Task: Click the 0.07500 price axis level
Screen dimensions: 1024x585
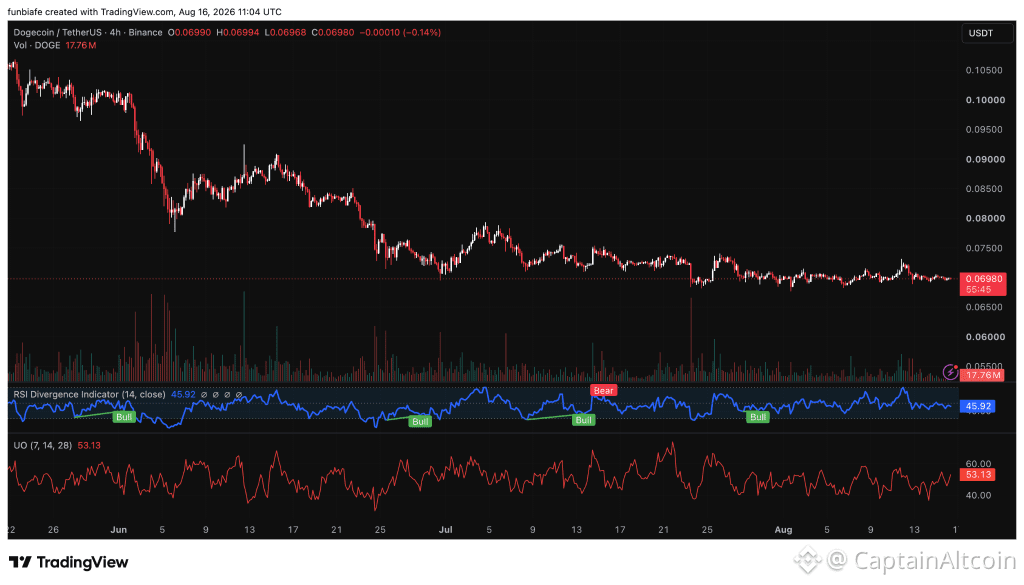Action: (x=984, y=248)
